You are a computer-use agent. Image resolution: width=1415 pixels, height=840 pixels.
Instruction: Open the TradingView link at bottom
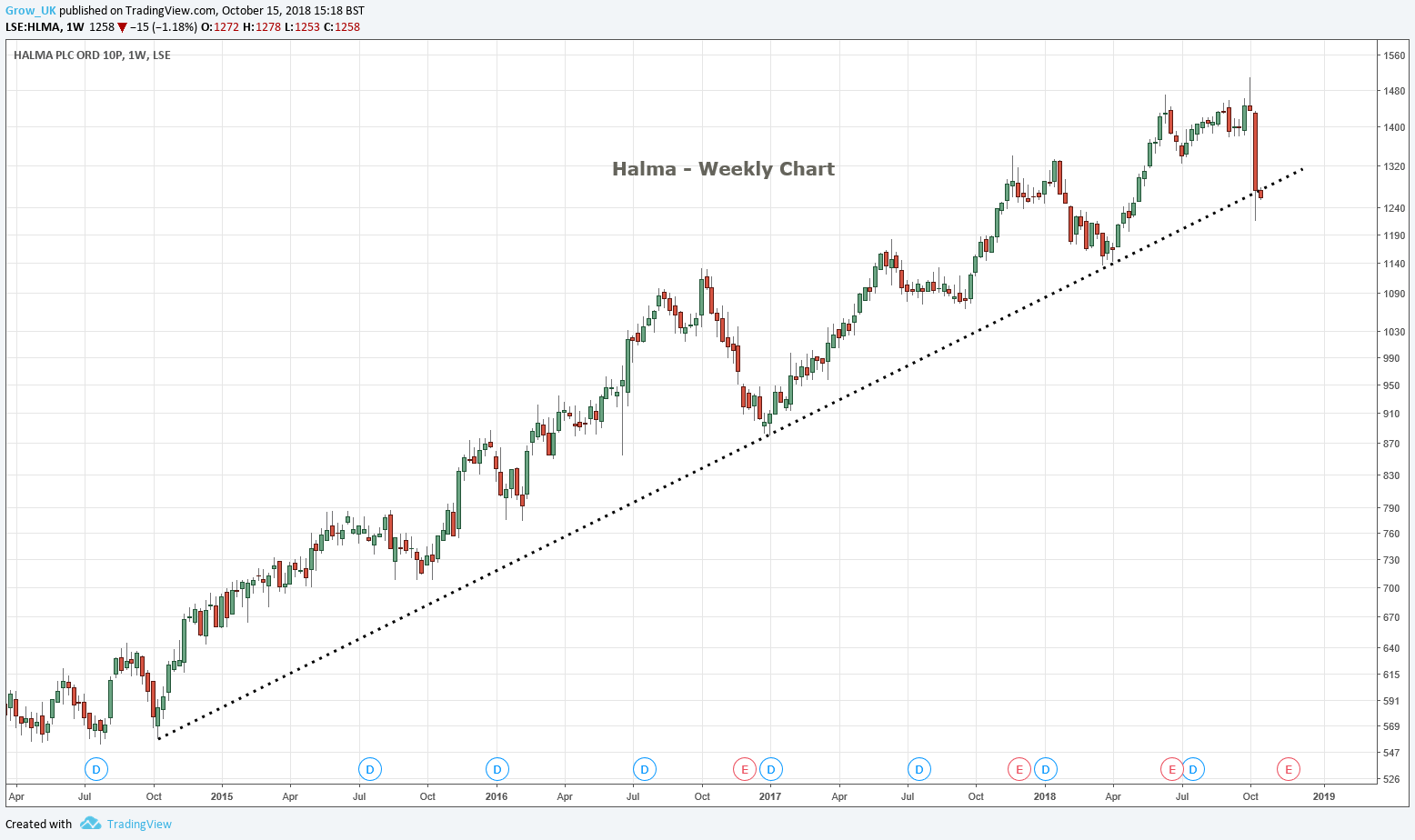[139, 824]
